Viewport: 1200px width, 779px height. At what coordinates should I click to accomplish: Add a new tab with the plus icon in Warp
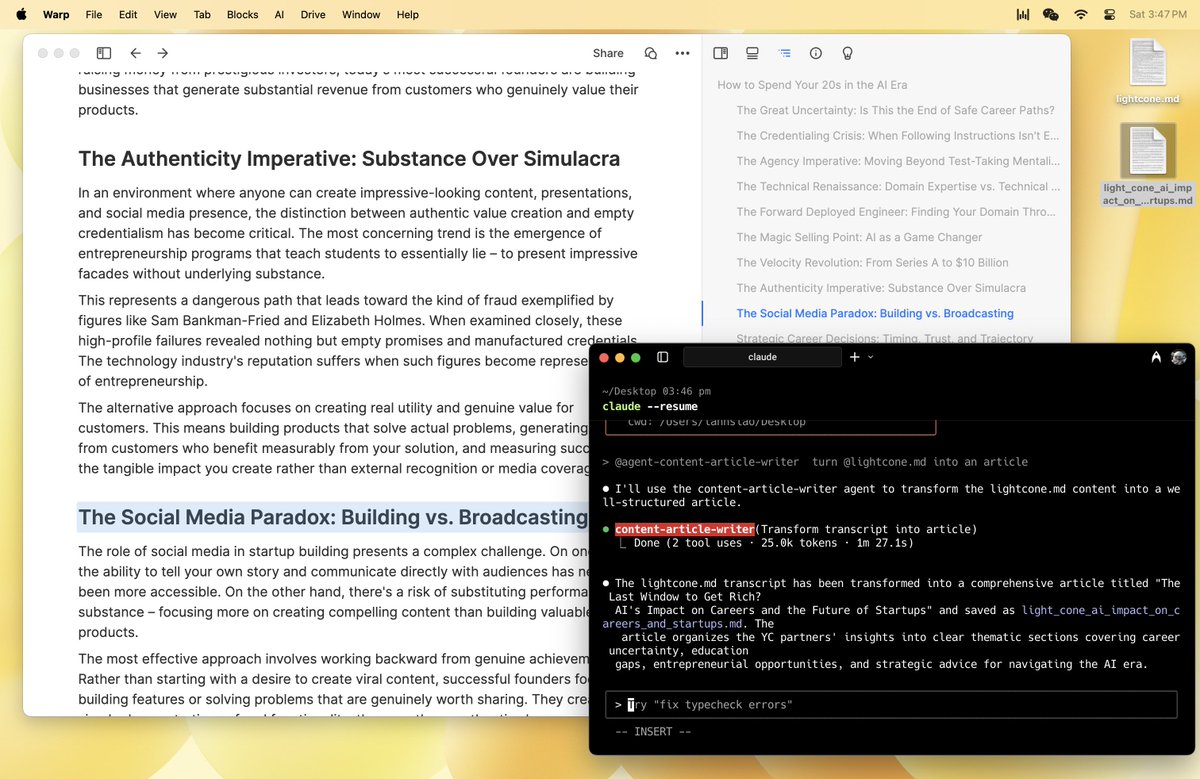click(854, 357)
